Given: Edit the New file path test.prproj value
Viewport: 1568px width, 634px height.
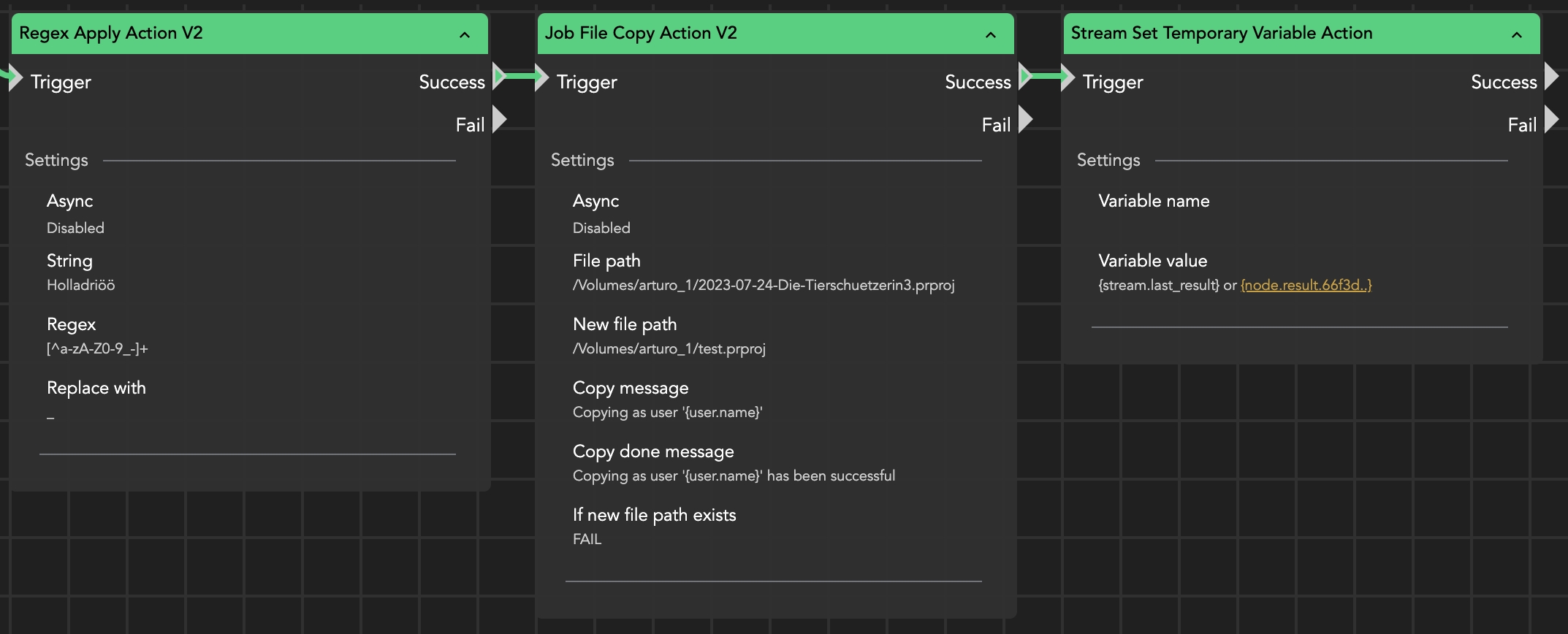Looking at the screenshot, I should click(x=669, y=349).
